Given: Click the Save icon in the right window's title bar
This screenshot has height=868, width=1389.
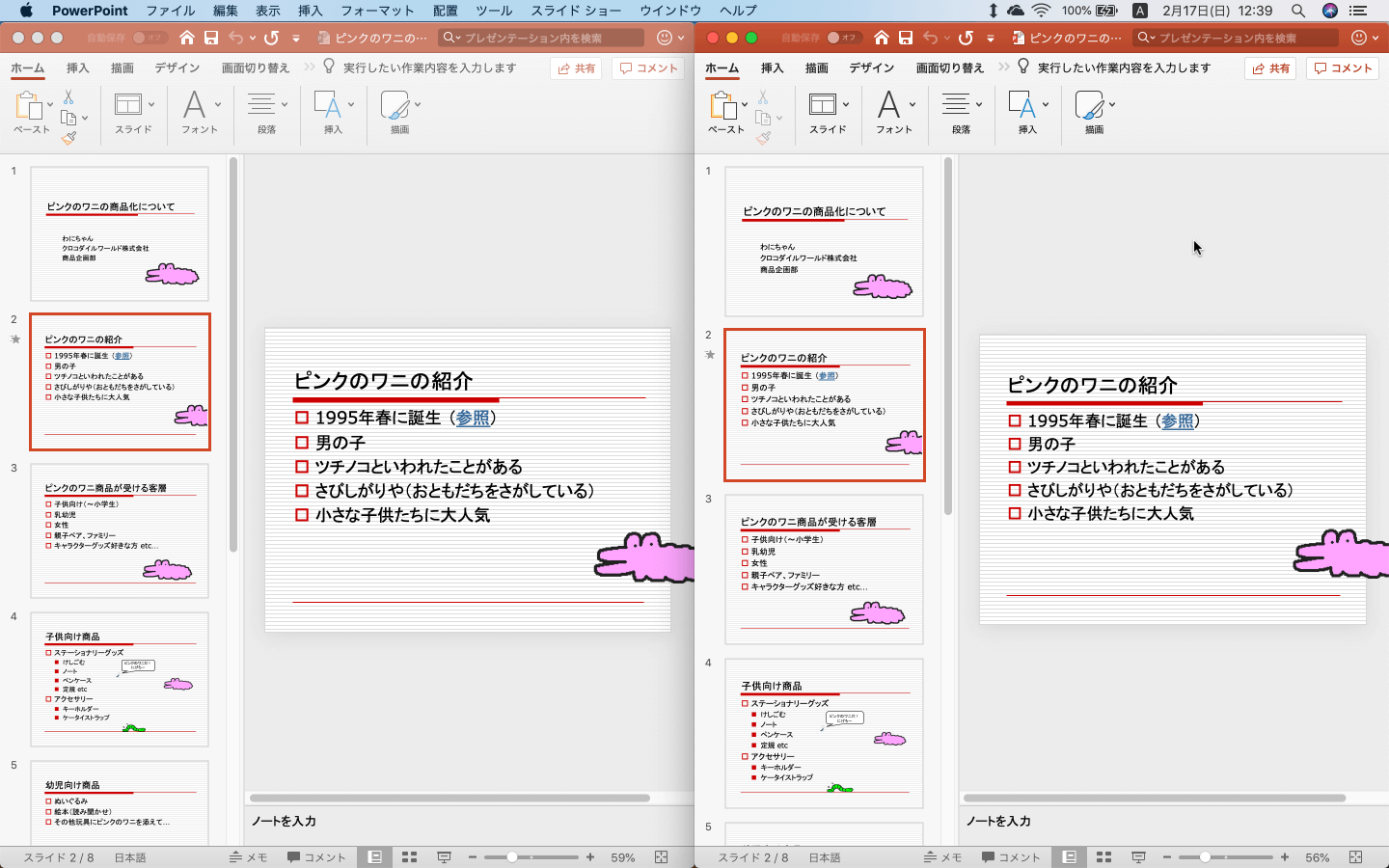Looking at the screenshot, I should point(905,38).
